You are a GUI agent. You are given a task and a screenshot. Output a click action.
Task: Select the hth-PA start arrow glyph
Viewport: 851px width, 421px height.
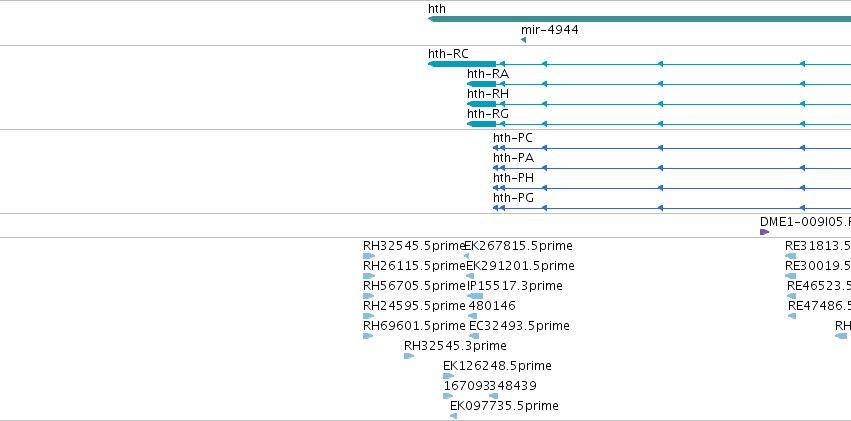[496, 168]
